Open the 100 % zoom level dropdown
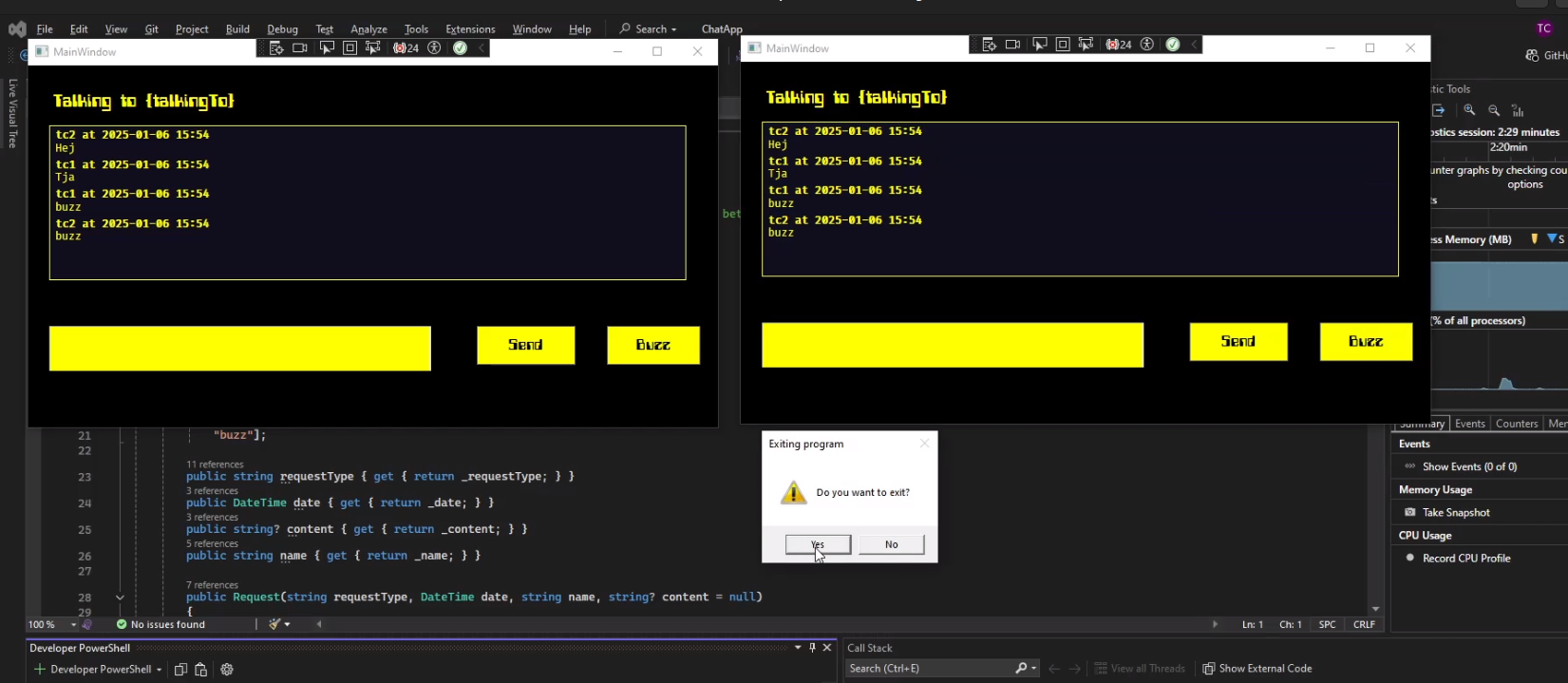1568x683 pixels. [x=73, y=625]
